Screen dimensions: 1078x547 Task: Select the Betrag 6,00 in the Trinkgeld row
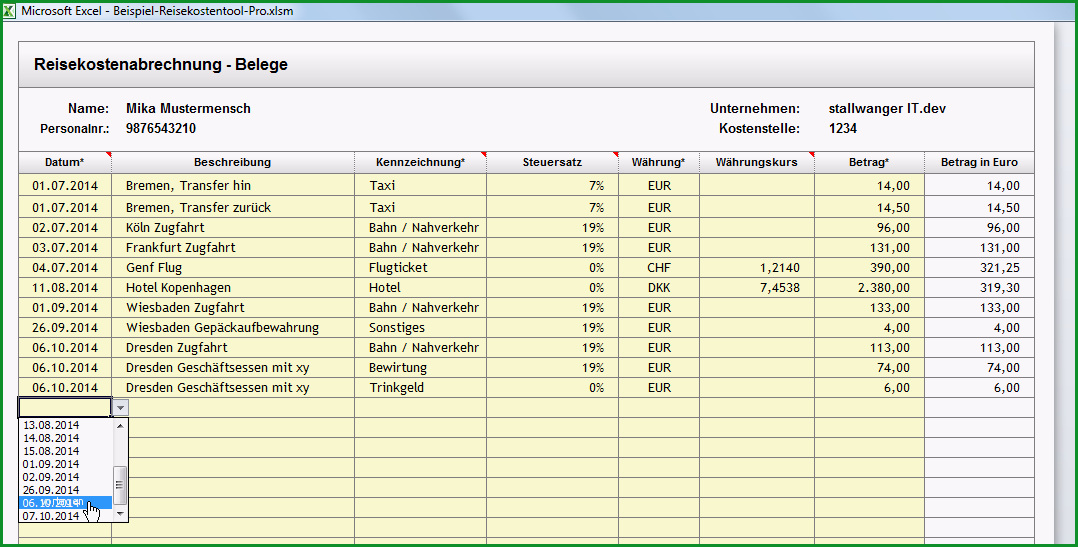pyautogui.click(x=869, y=387)
